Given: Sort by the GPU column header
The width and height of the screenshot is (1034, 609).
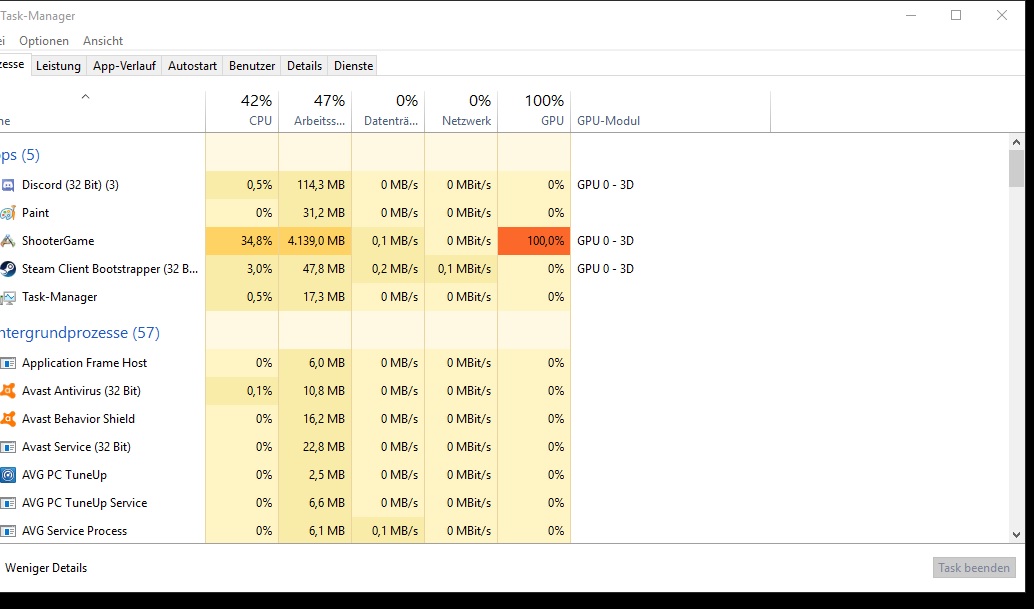Looking at the screenshot, I should [x=534, y=111].
